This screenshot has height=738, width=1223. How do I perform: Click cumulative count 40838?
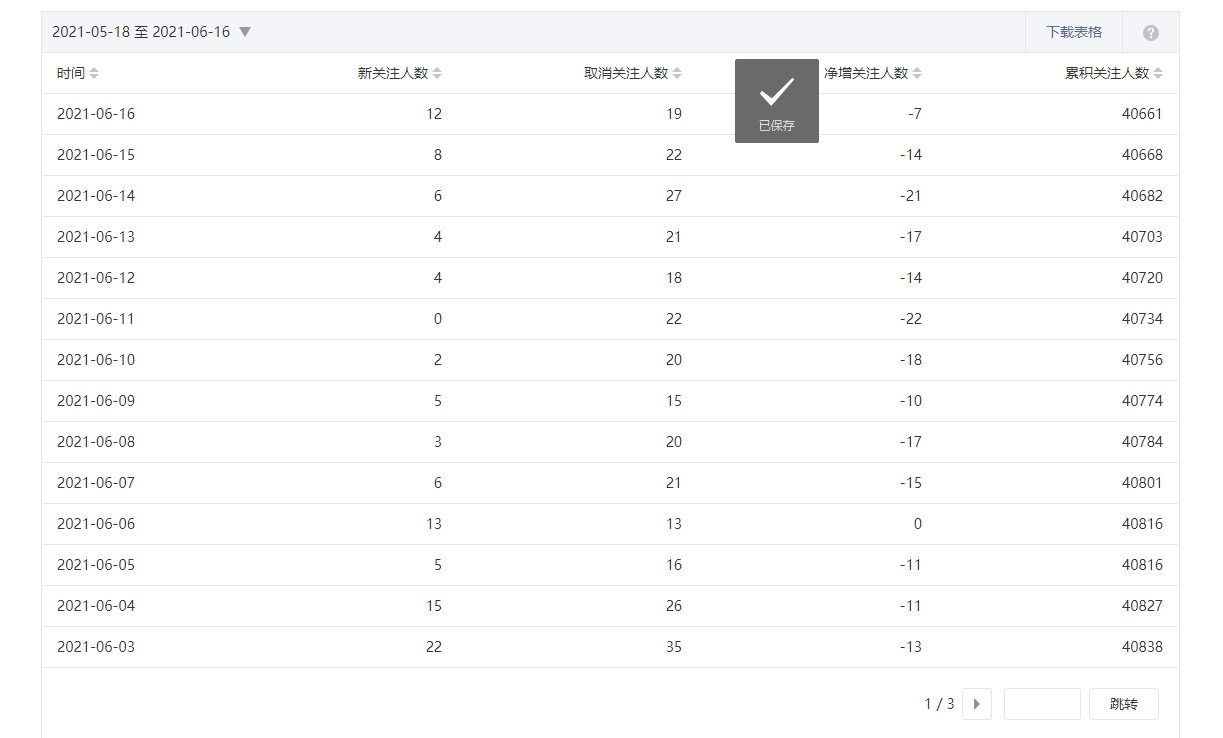point(1142,647)
